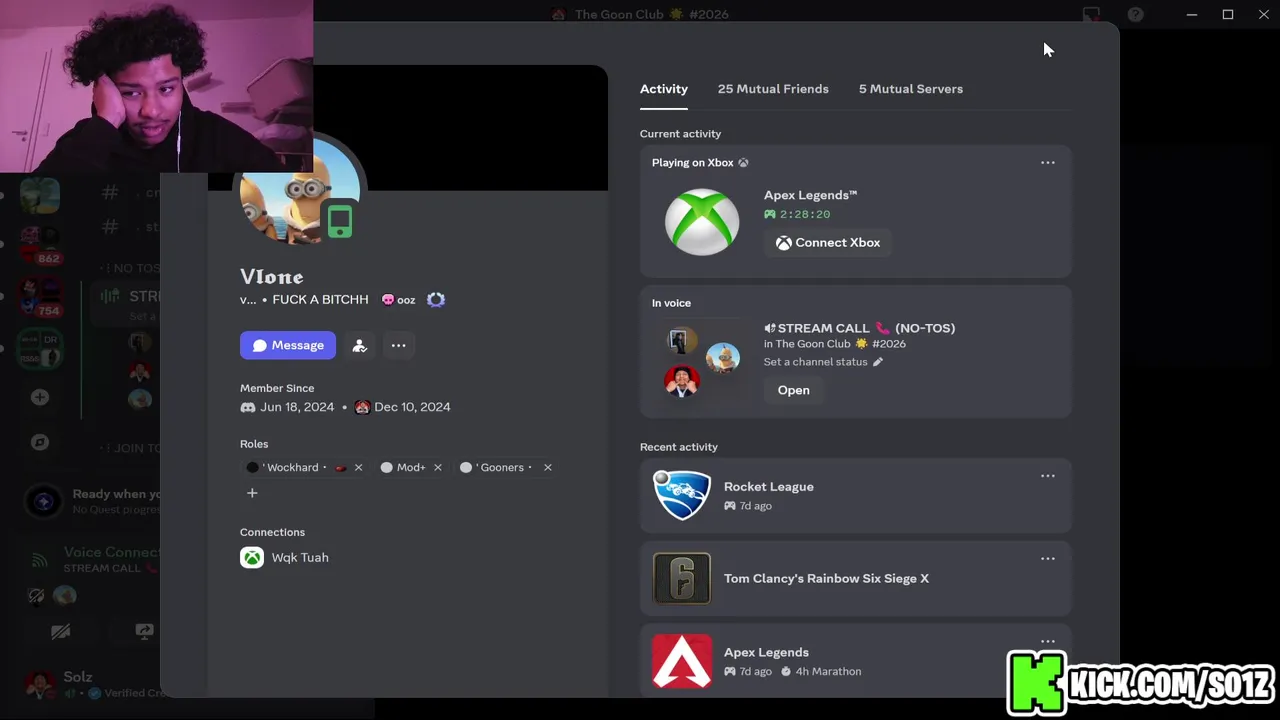Open the 25 Mutual Friends tab
This screenshot has height=720, width=1280.
point(773,89)
